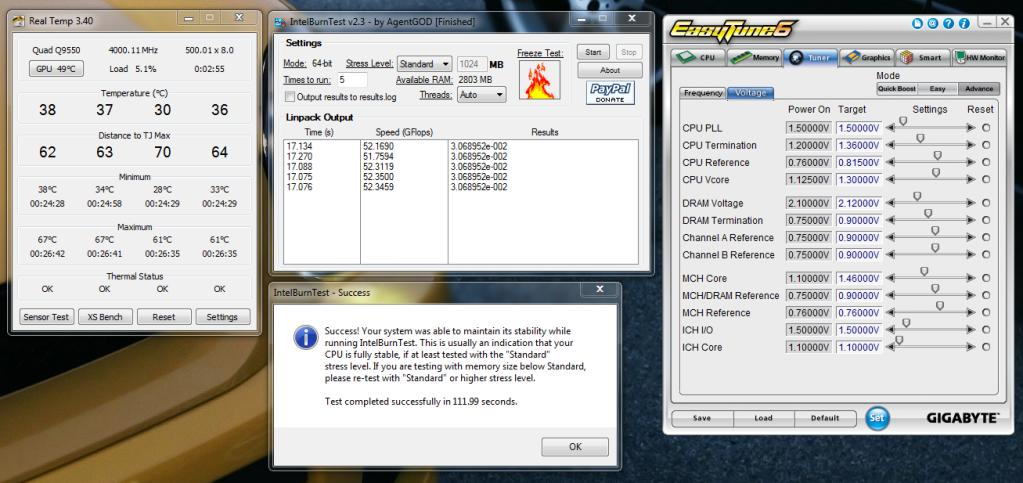Click the left arrow of CPU PLL slider
Viewport: 1023px width, 483px height.
coord(890,128)
